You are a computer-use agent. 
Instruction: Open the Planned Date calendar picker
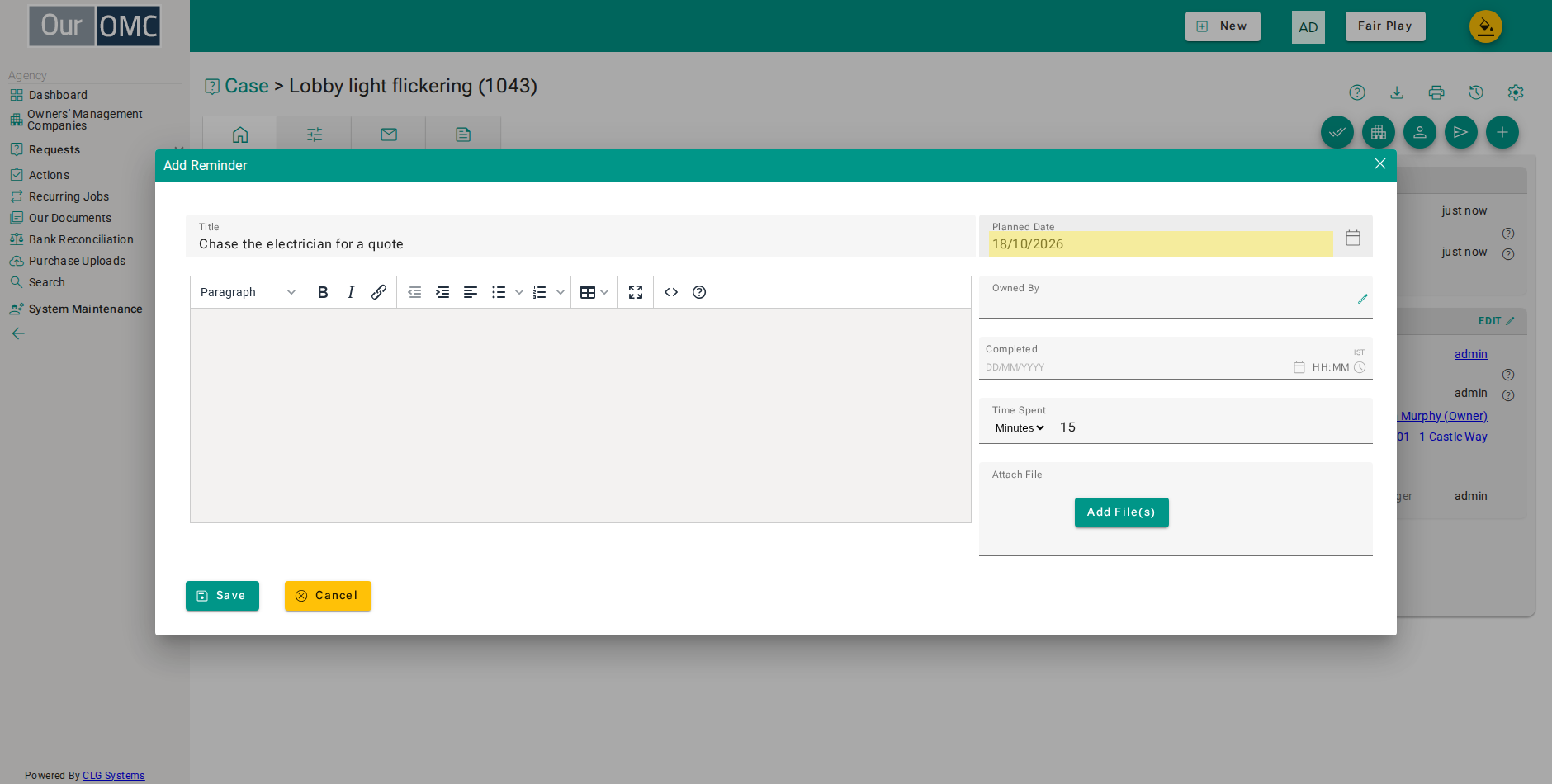click(x=1353, y=238)
